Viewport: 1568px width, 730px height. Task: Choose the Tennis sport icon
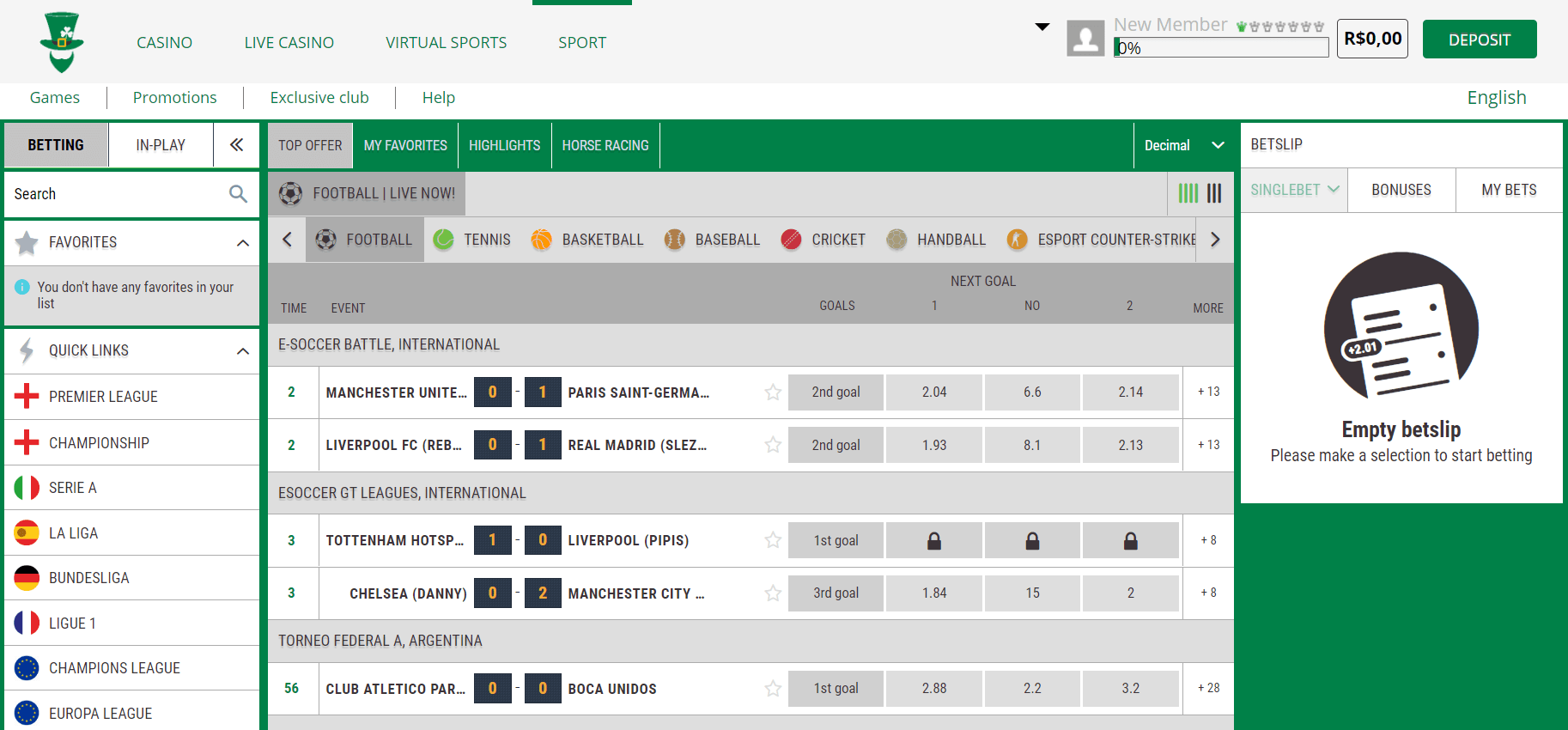point(443,240)
